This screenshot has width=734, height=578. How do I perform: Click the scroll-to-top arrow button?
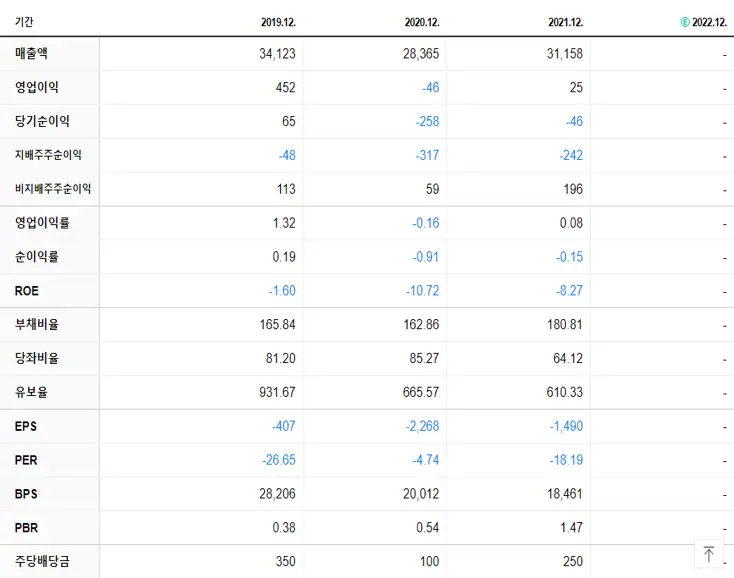(x=709, y=554)
